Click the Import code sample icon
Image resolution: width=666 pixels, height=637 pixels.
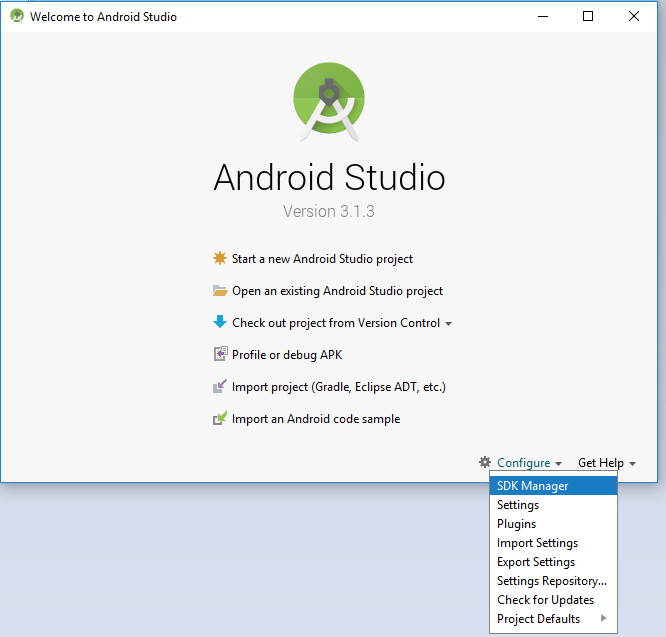pyautogui.click(x=220, y=418)
